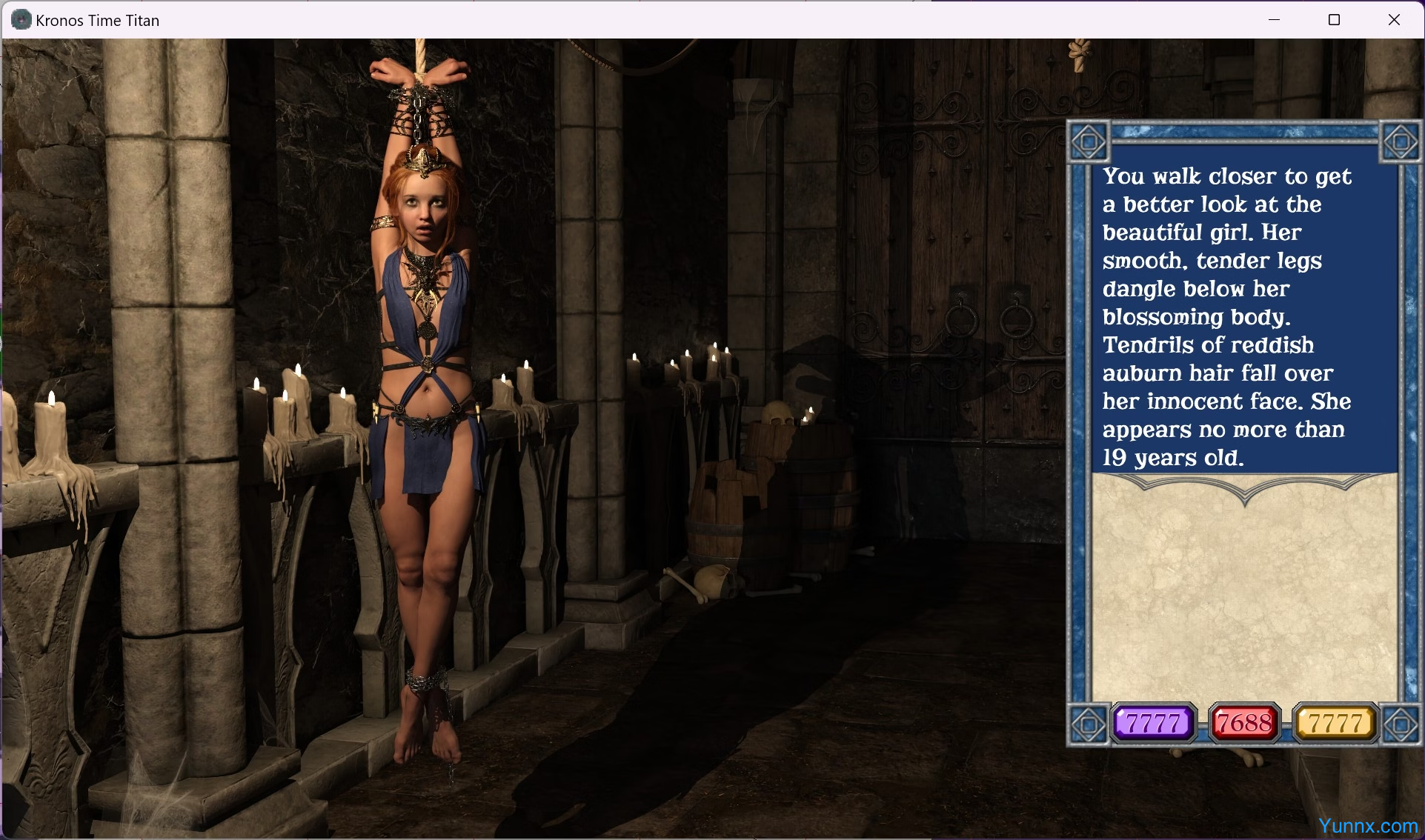
Task: Click the knotted rope hanging near door
Action: coord(1080,55)
